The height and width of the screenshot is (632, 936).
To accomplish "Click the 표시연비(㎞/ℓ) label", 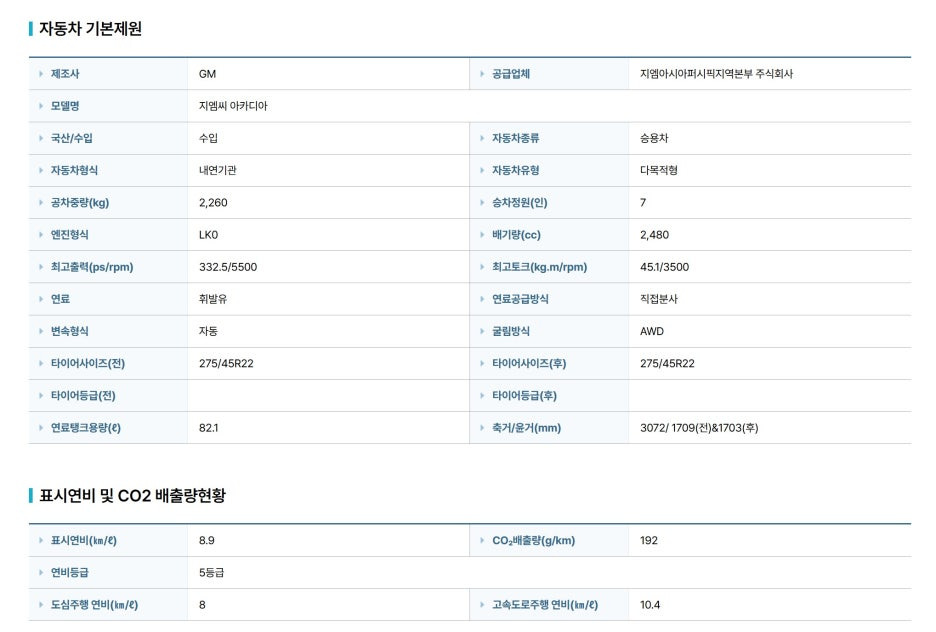I will coord(84,541).
